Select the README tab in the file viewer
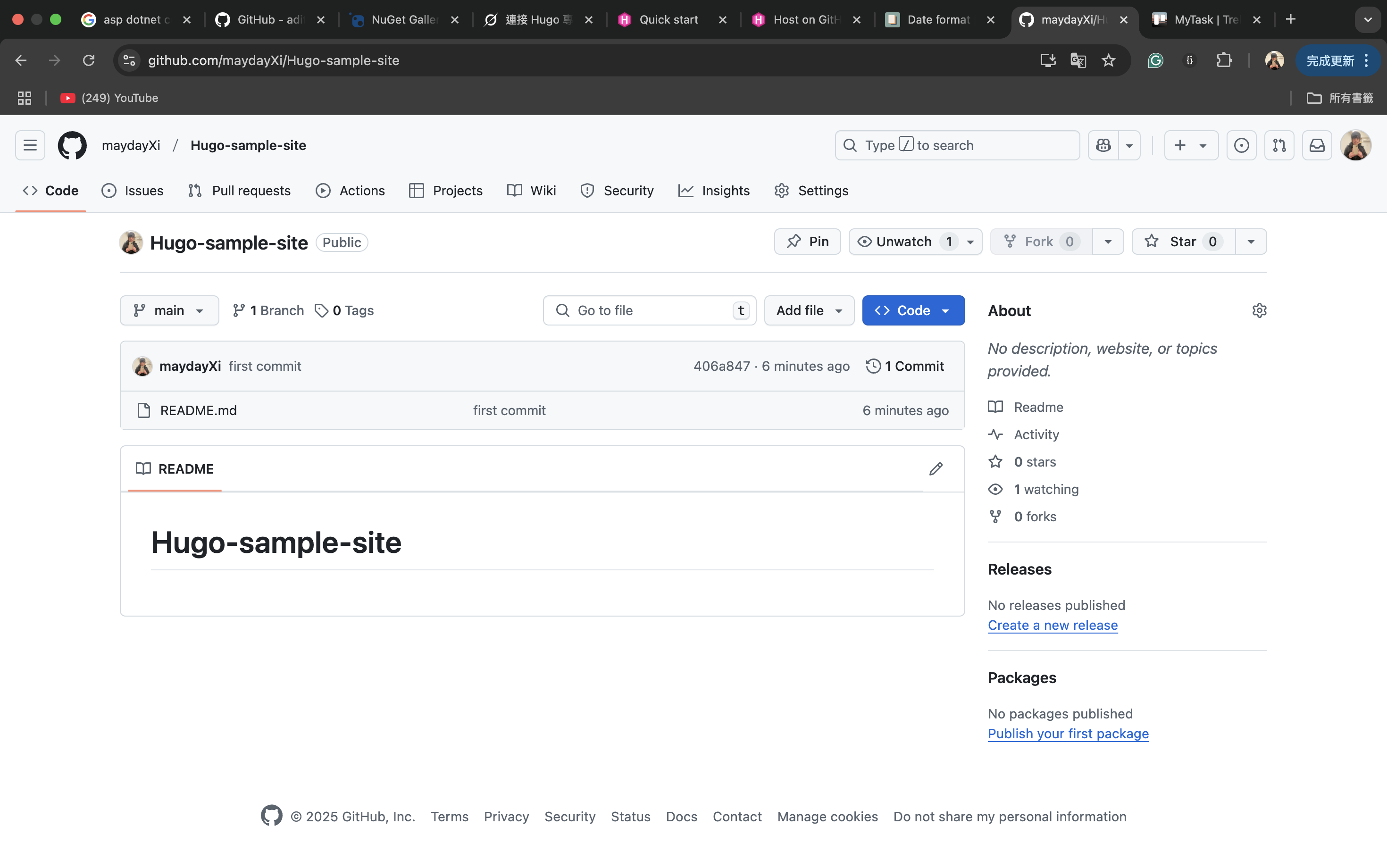Image resolution: width=1387 pixels, height=868 pixels. coord(175,469)
